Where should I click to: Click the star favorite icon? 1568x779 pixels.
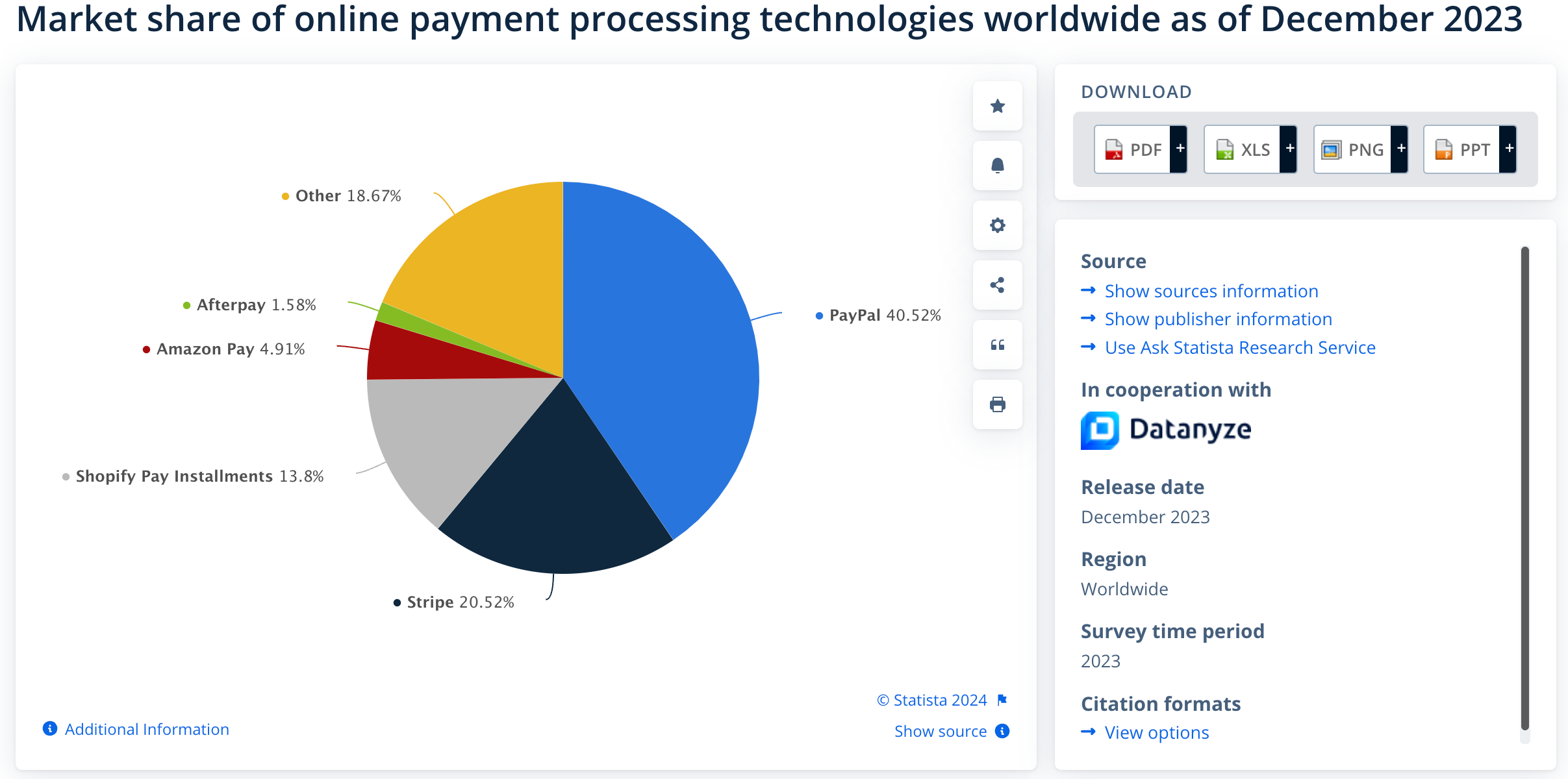click(x=997, y=106)
